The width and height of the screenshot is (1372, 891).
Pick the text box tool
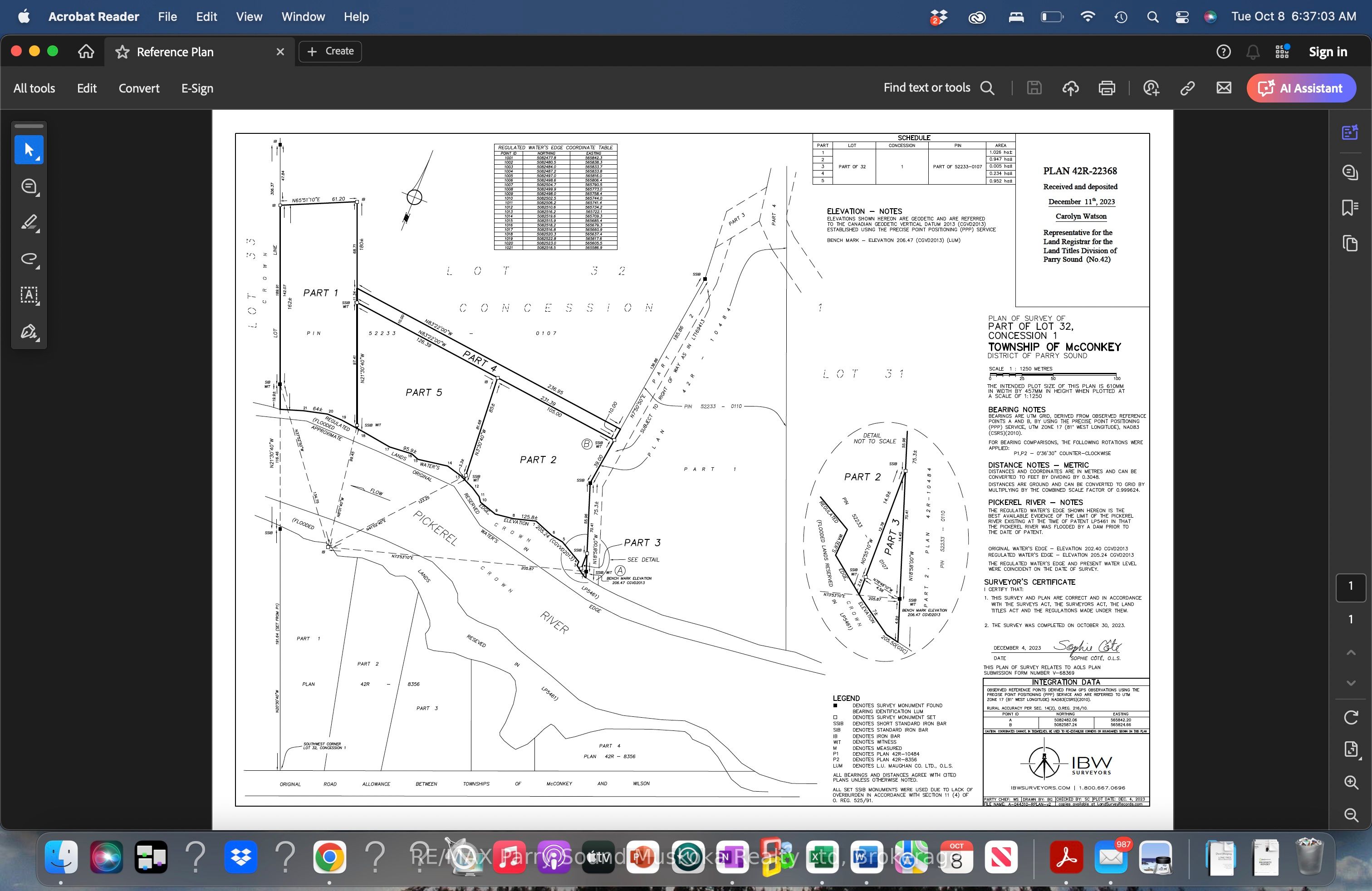point(29,295)
